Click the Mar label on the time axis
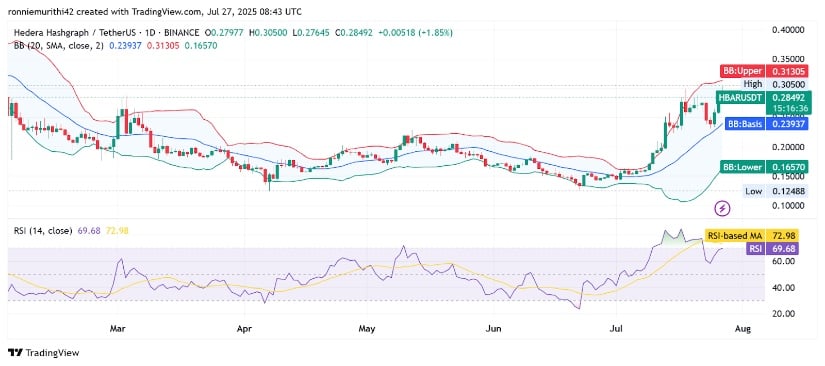 pos(117,329)
